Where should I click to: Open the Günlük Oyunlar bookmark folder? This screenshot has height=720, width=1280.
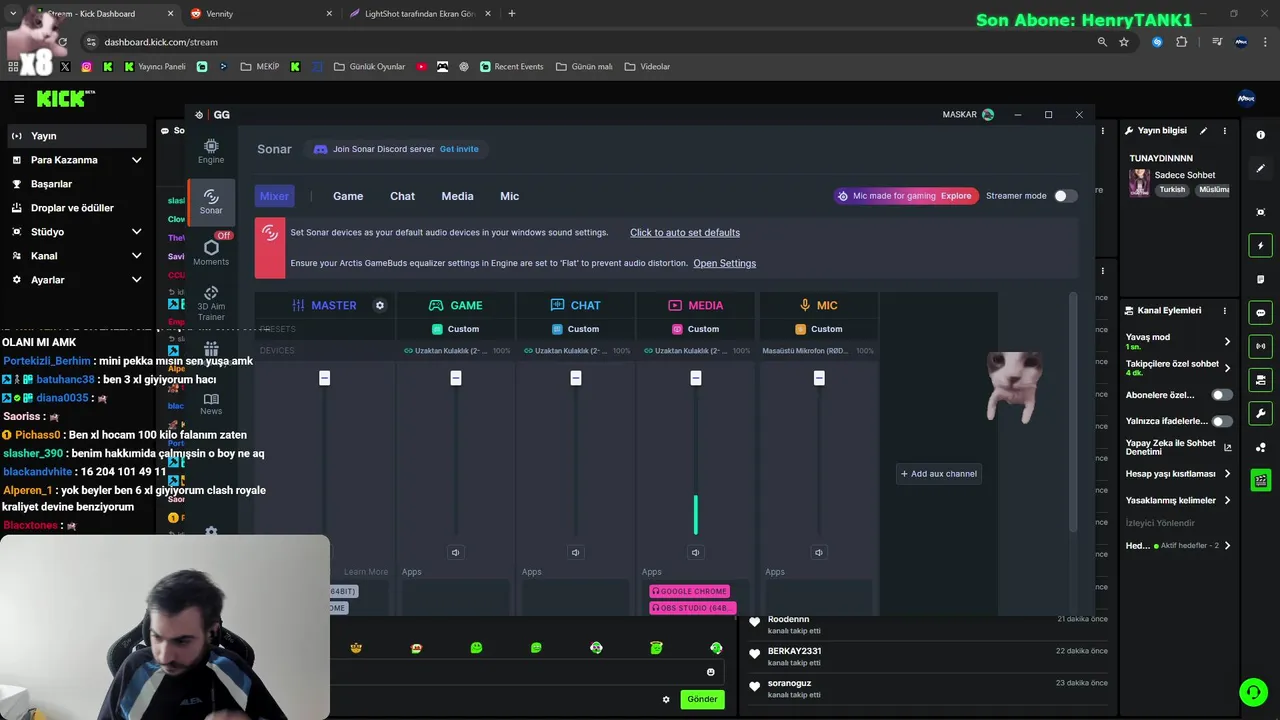tap(369, 67)
